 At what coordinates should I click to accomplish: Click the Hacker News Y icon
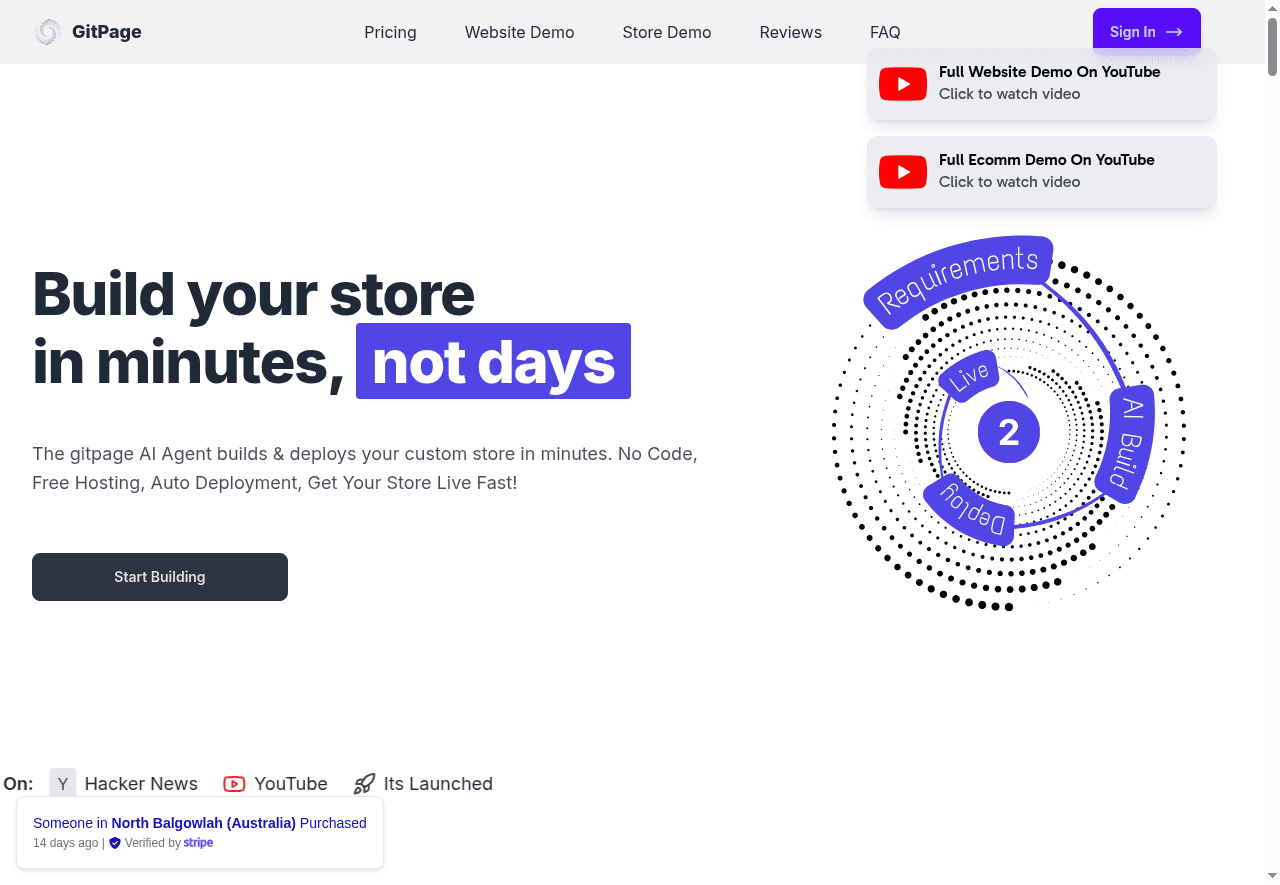coord(63,784)
